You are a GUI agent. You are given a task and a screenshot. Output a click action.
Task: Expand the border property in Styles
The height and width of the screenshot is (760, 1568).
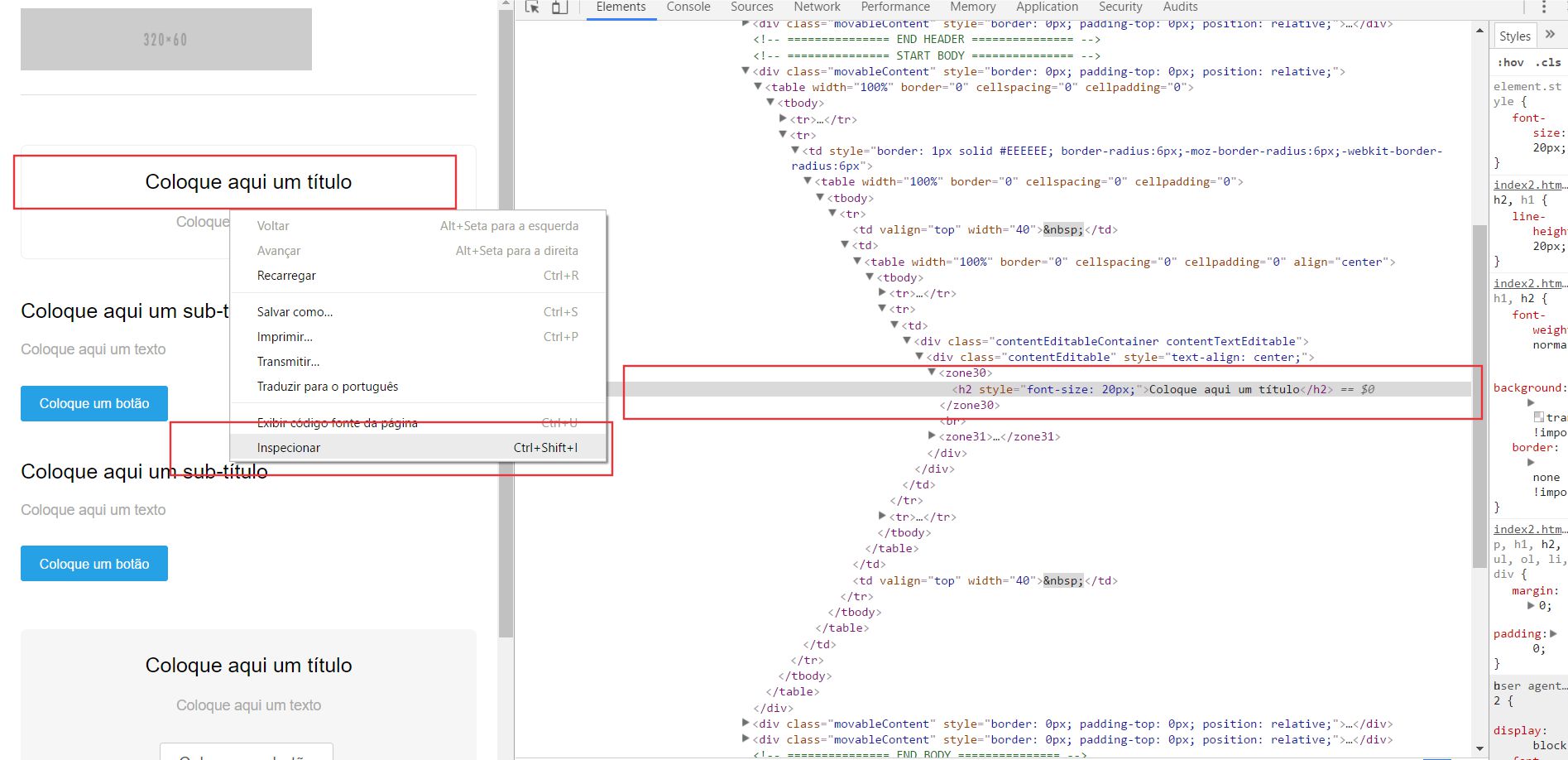1531,462
